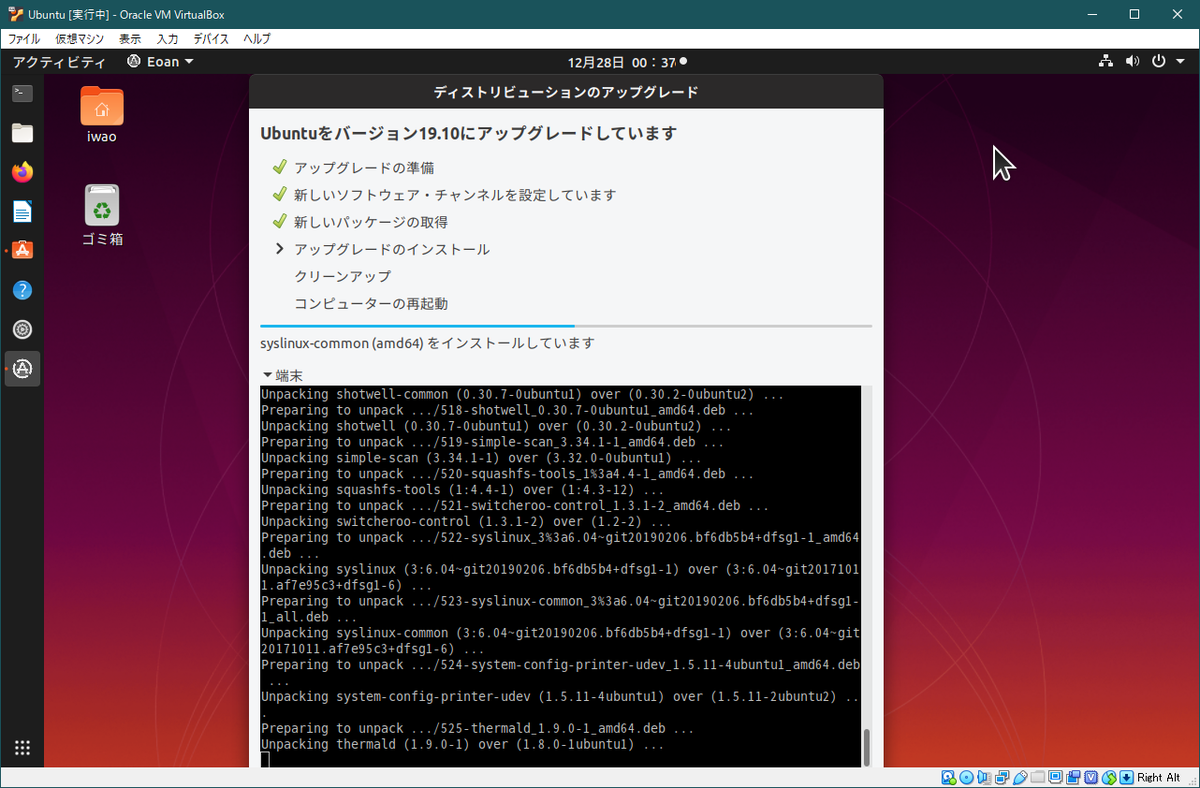Open the iwao home folder on desktop
Viewport: 1200px width, 788px height.
point(101,115)
